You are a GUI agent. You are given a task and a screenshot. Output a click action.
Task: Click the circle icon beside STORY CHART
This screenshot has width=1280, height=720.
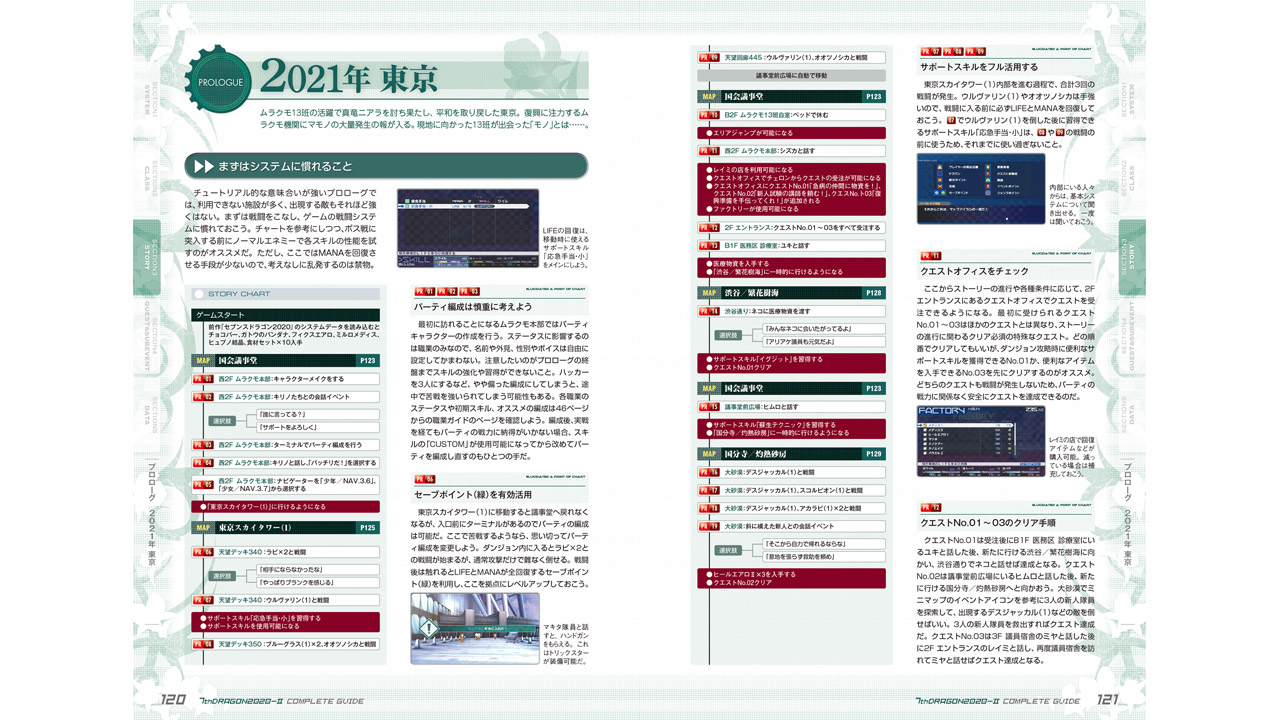pos(199,294)
